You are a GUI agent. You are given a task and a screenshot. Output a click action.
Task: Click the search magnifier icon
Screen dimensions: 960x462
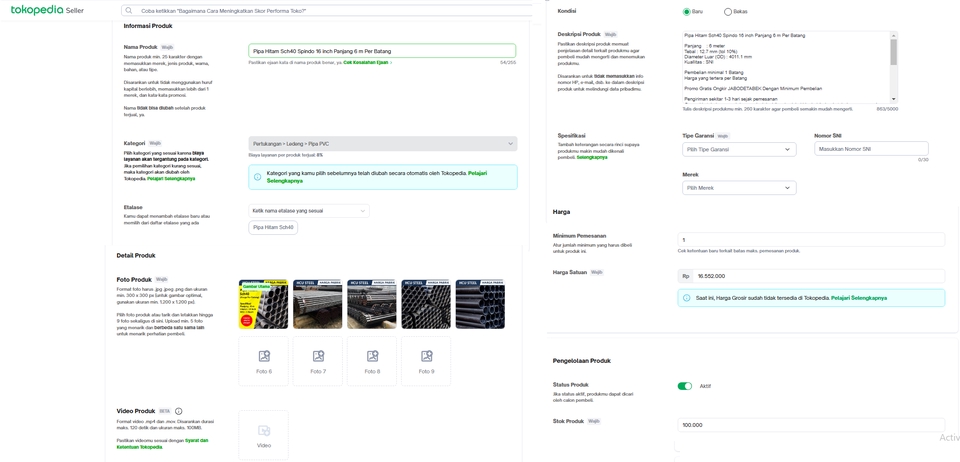(x=129, y=10)
